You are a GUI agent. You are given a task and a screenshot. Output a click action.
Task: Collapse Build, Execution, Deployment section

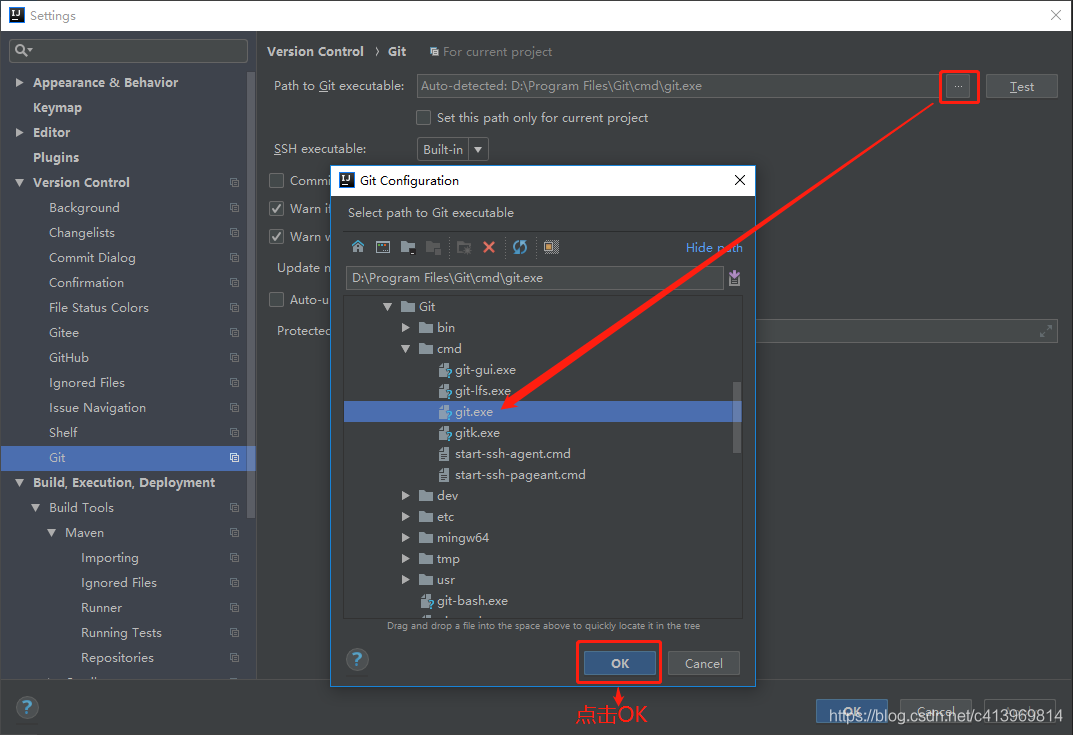[19, 482]
